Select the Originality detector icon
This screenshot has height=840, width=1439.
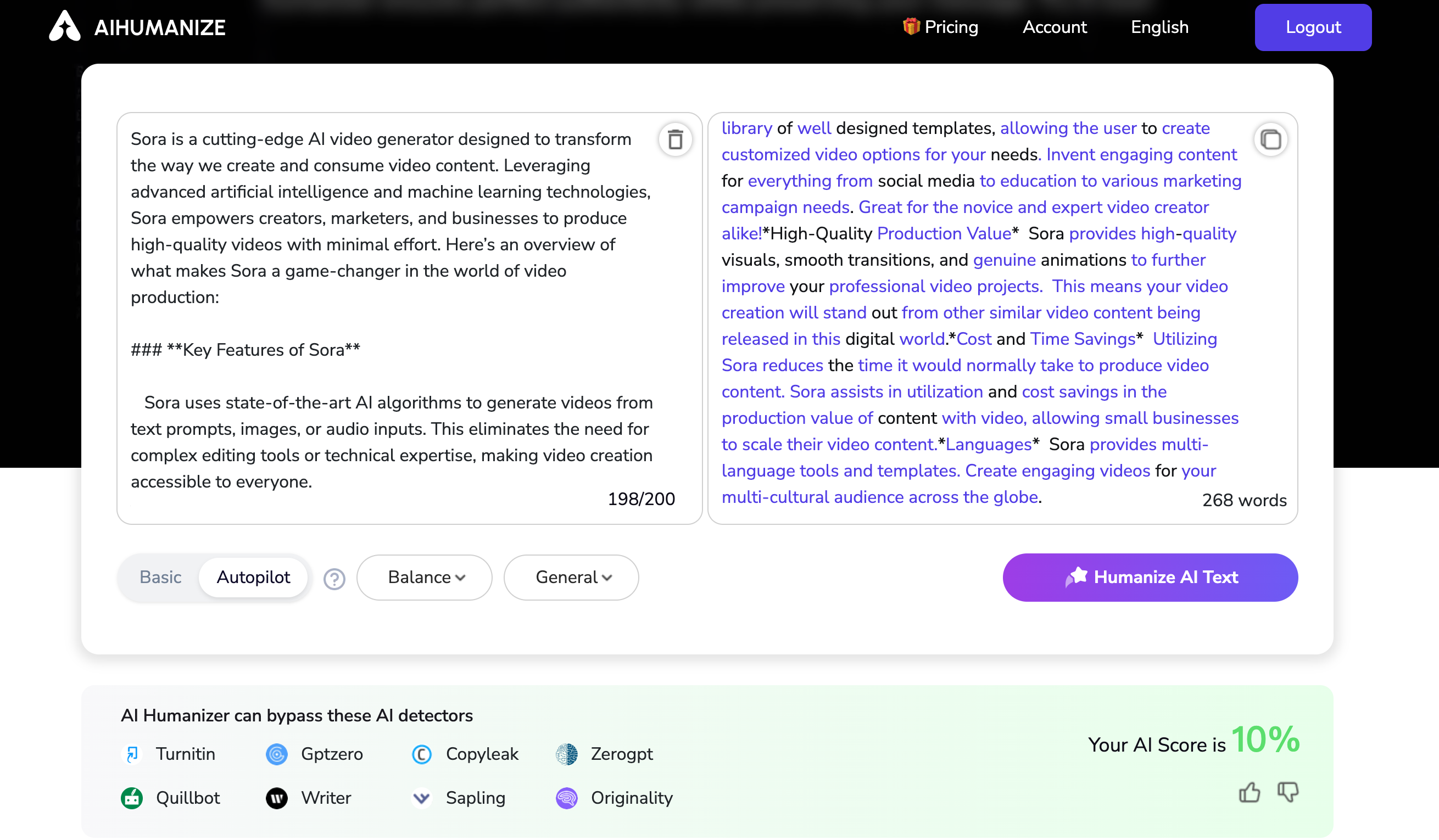click(566, 798)
